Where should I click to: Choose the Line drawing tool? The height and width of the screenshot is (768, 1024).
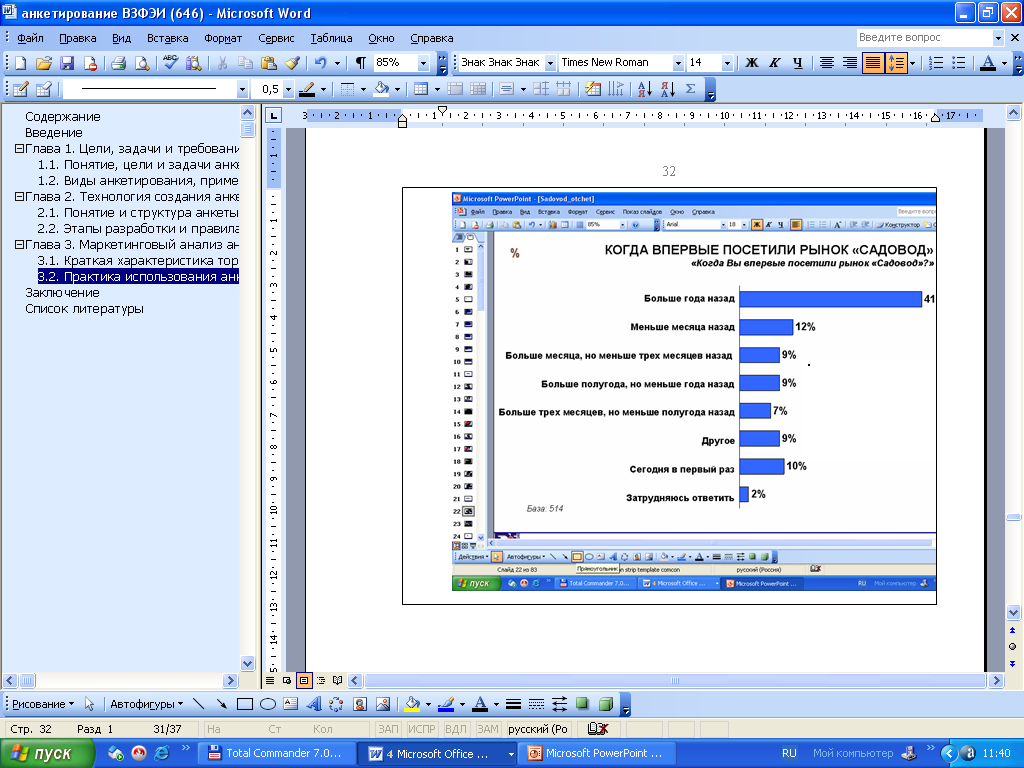pyautogui.click(x=199, y=704)
